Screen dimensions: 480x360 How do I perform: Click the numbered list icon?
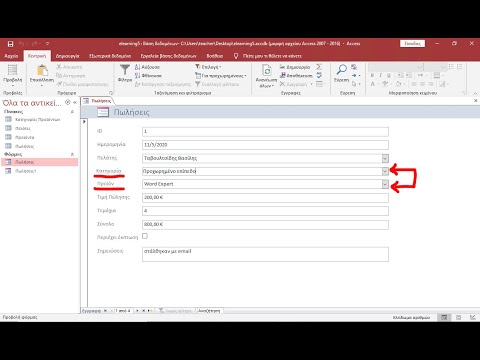pos(460,67)
